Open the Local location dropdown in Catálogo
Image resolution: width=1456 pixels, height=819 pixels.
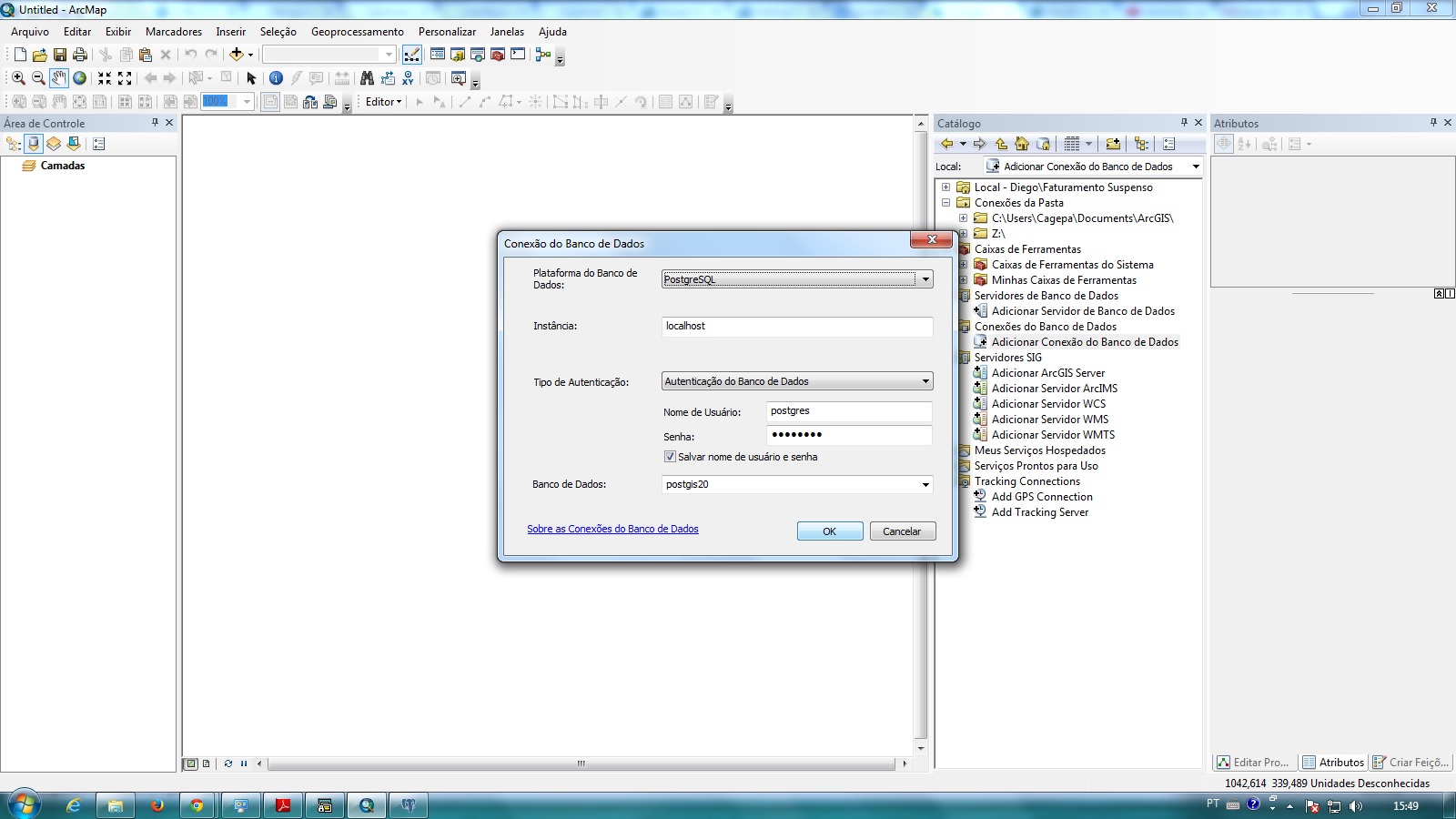click(1196, 167)
